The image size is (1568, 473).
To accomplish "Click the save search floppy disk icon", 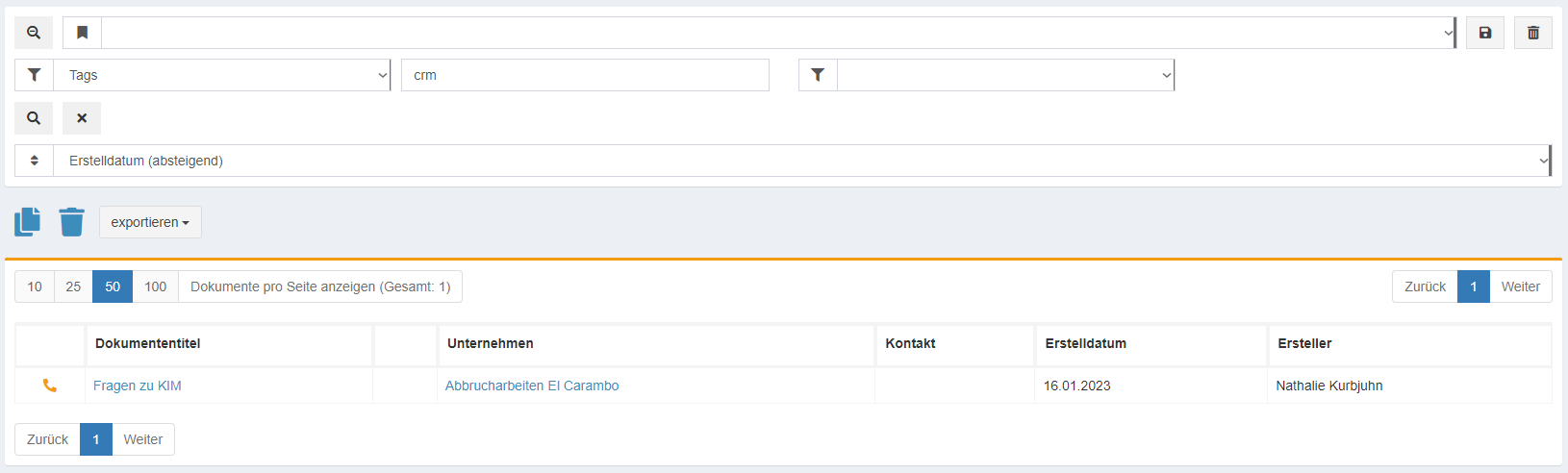I will 1484,33.
